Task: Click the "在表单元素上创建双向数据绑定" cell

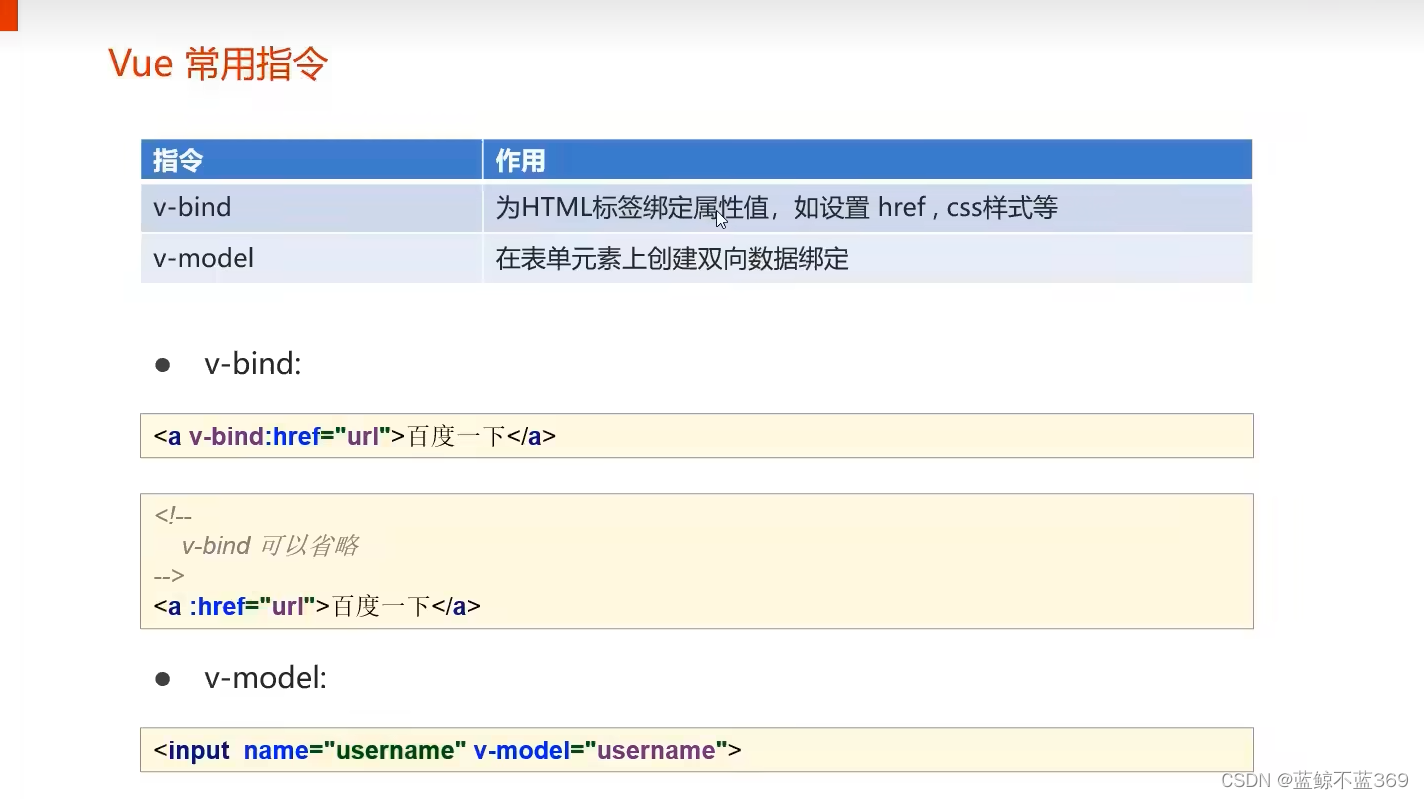Action: click(867, 258)
